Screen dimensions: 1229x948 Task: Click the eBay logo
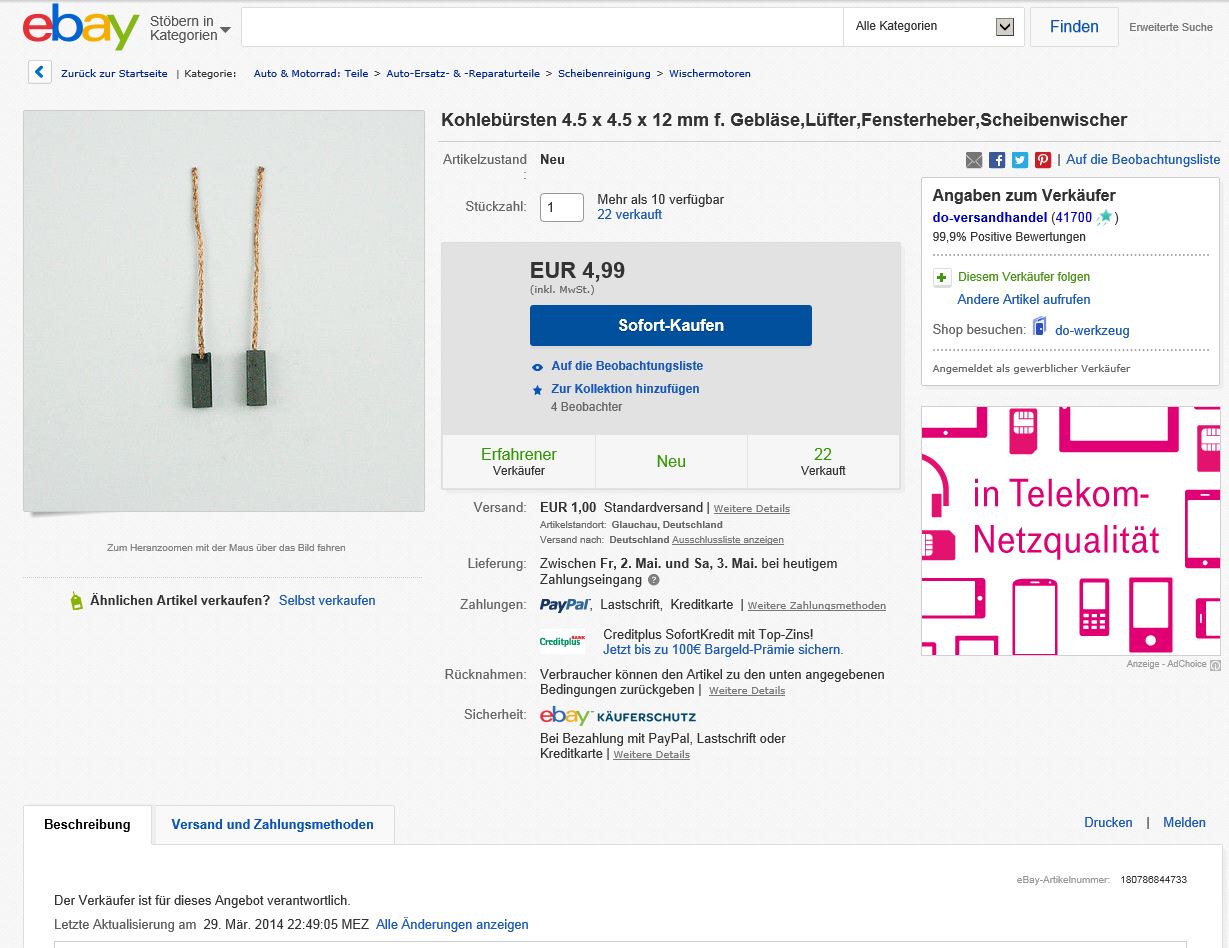[x=80, y=27]
